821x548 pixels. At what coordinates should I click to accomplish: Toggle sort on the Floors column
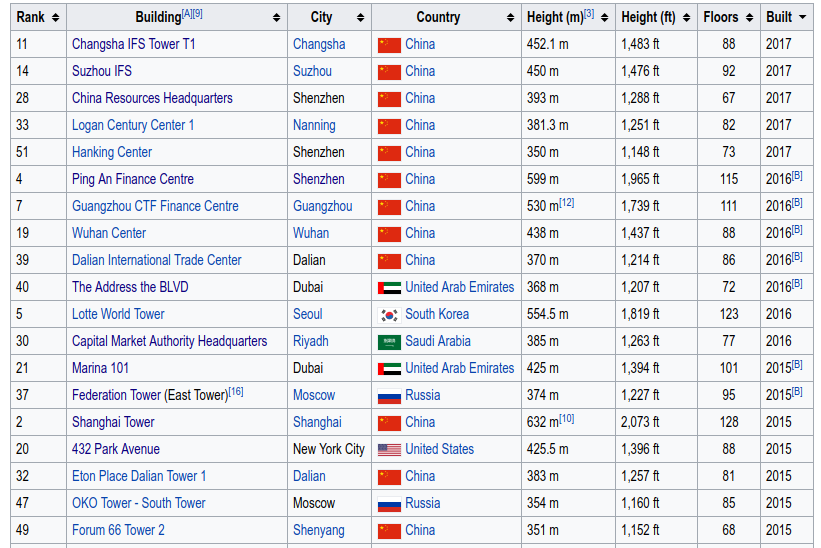click(749, 17)
